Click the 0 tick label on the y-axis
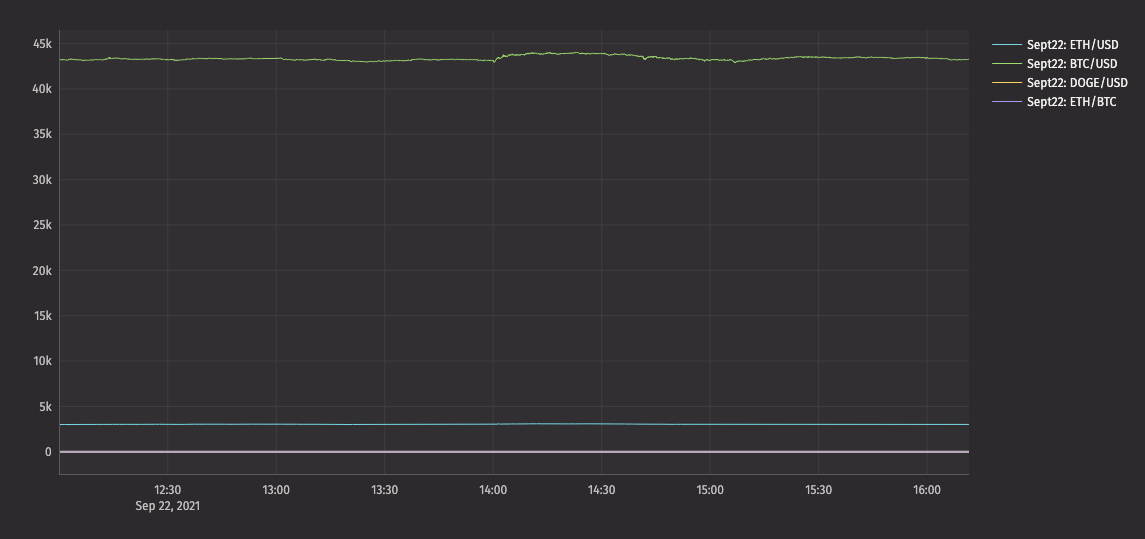 48,452
